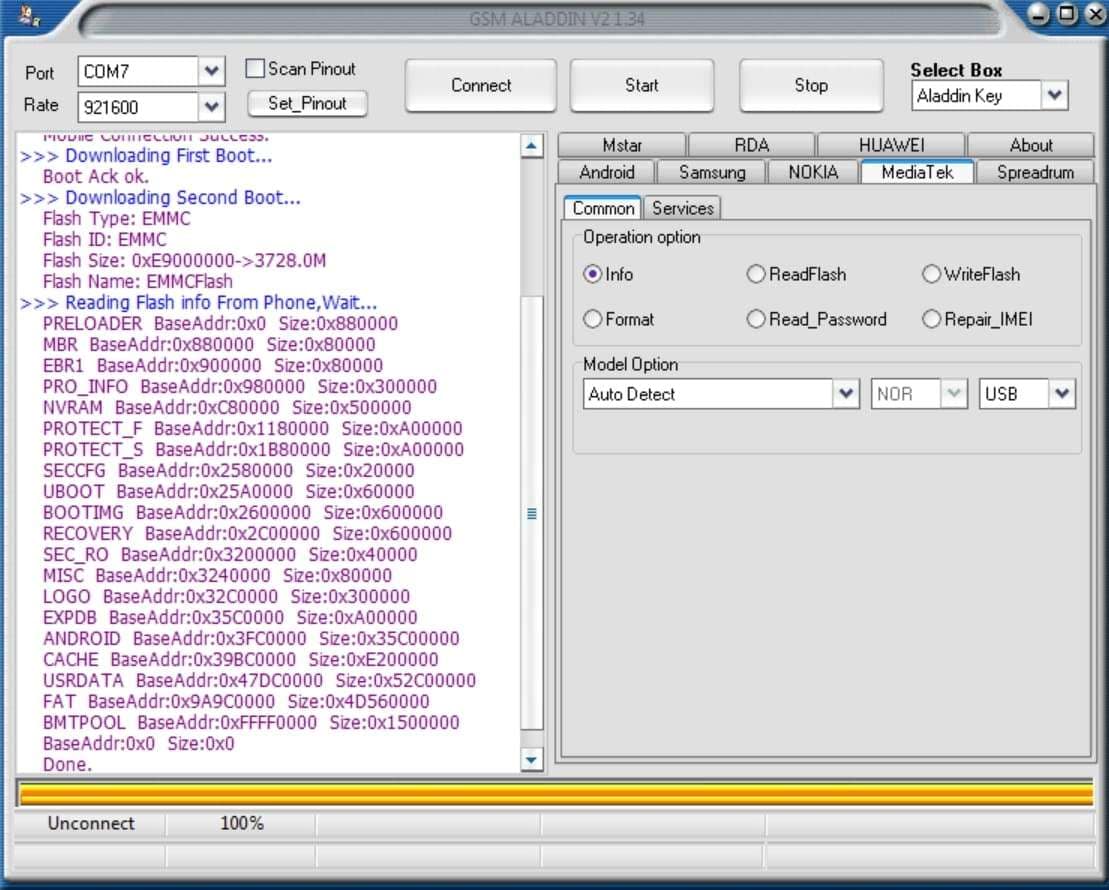Screen dimensions: 1109x890
Task: Choose the ReadFlash operation
Action: pos(756,274)
